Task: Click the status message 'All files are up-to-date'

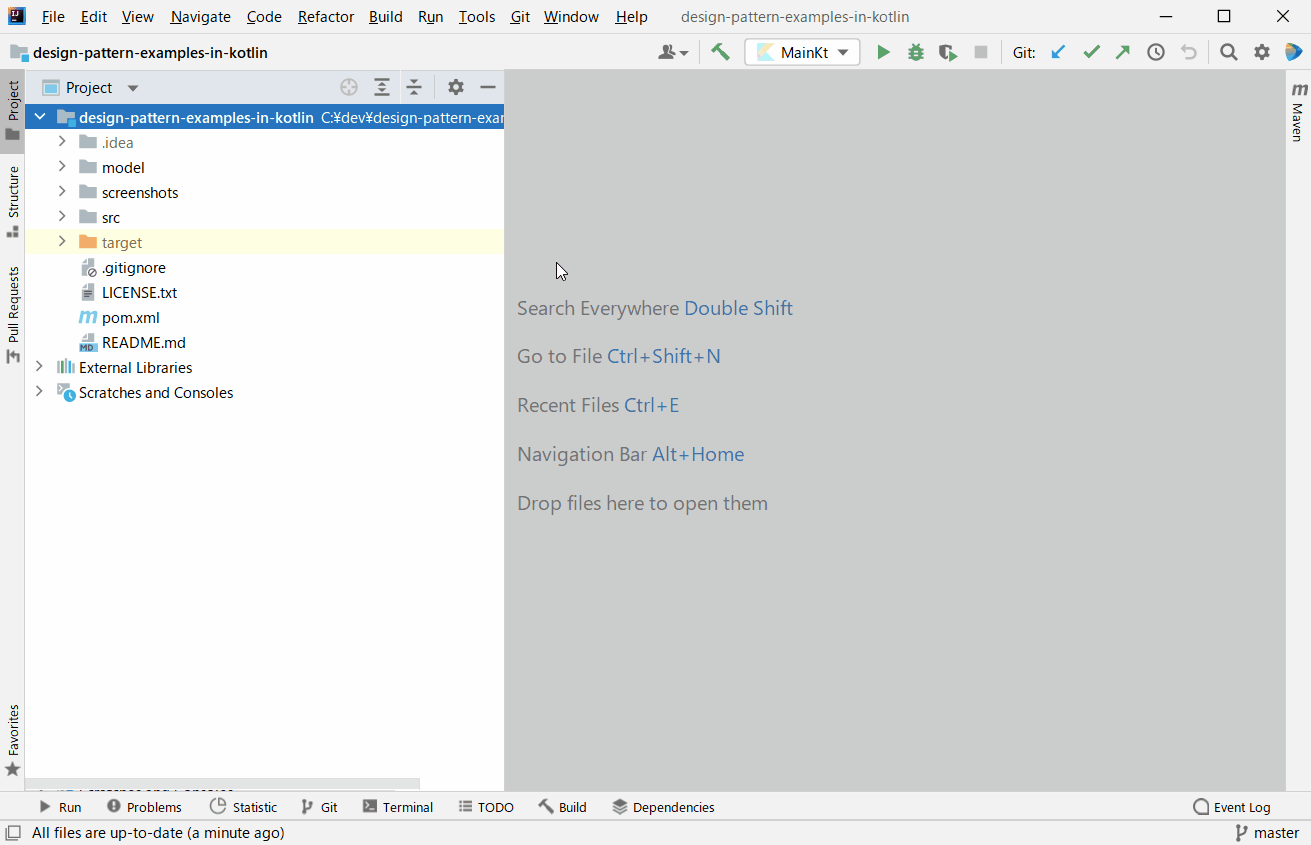Action: point(158,832)
